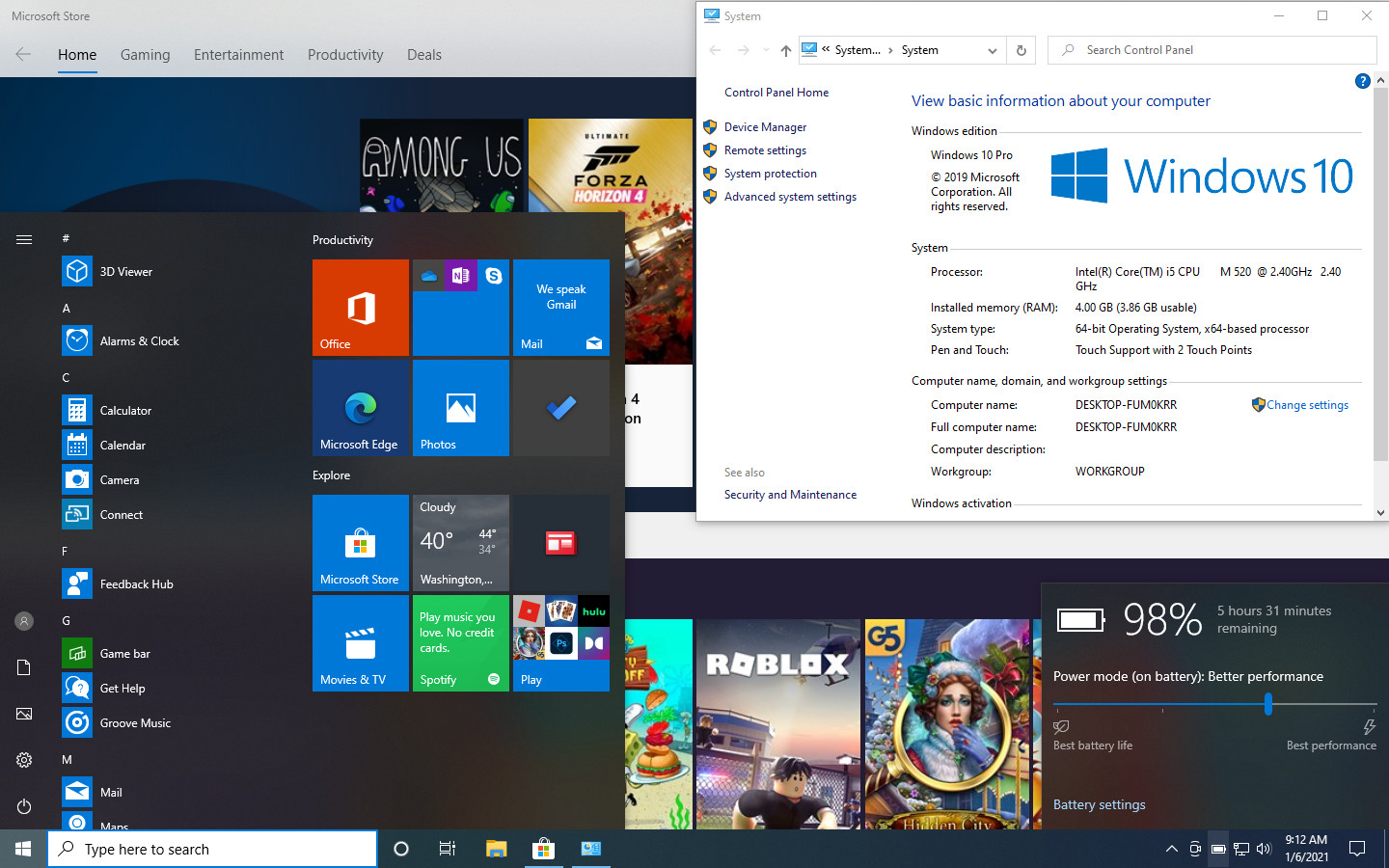Open Settings gear in Start sidebar
Screen dimensions: 1389x868
point(24,760)
